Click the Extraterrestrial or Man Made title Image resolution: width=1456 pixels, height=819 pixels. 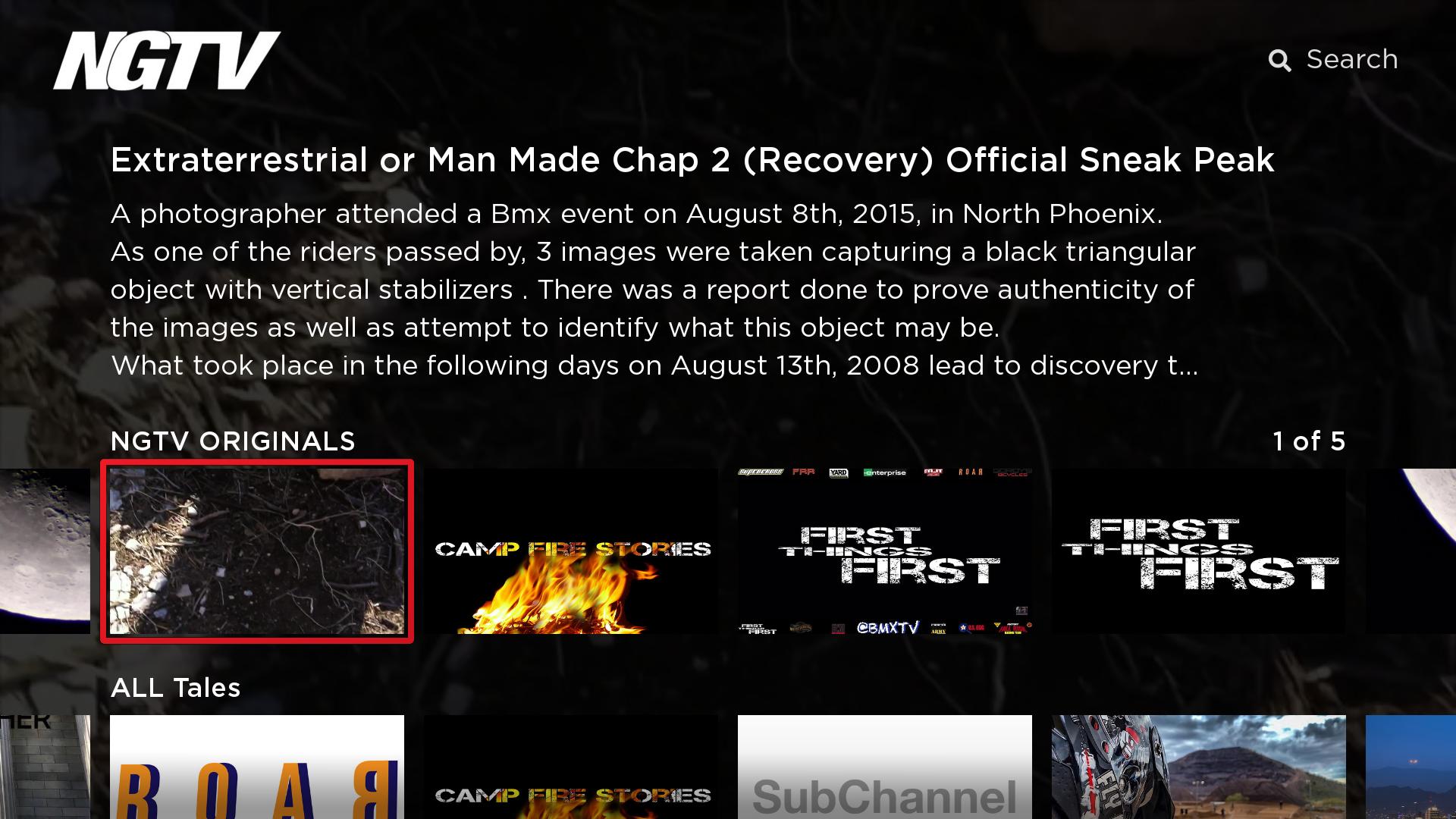coord(692,160)
